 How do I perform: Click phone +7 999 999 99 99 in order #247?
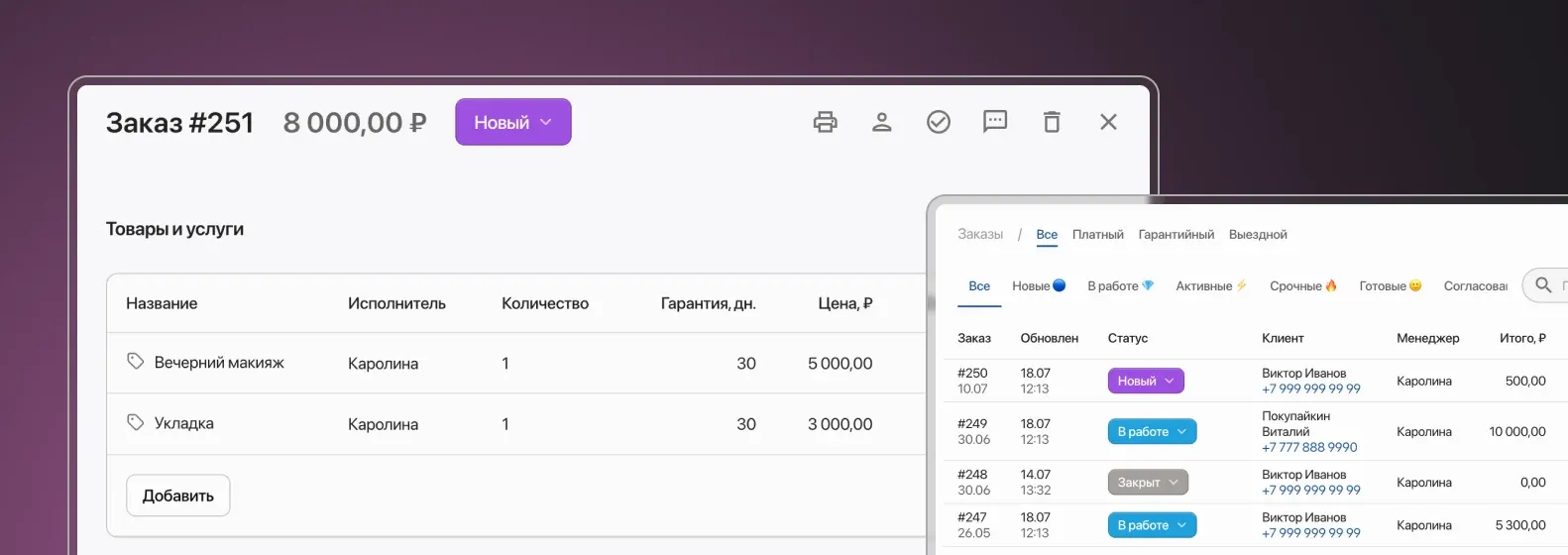coord(1310,532)
